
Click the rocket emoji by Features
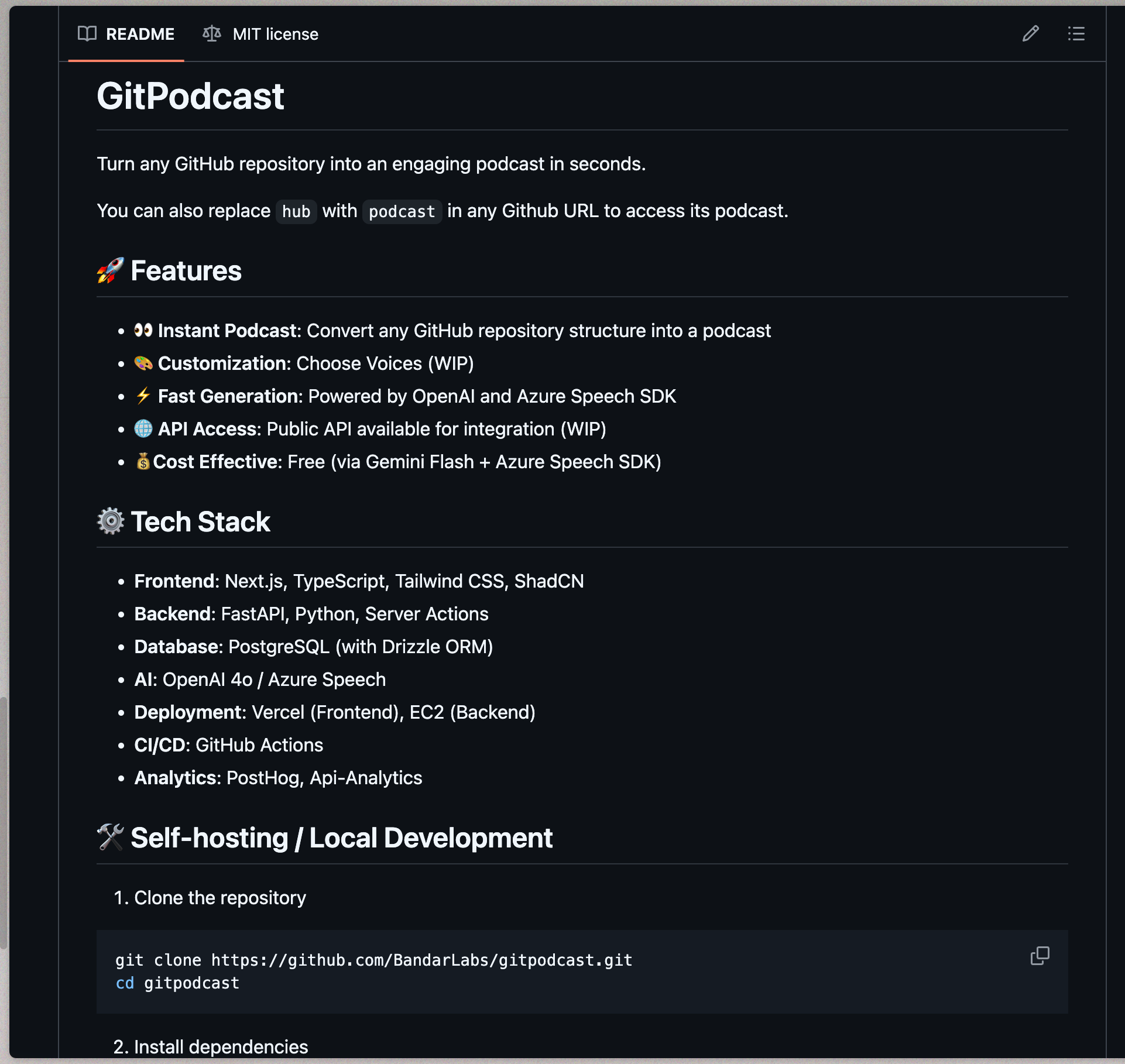pyautogui.click(x=111, y=270)
